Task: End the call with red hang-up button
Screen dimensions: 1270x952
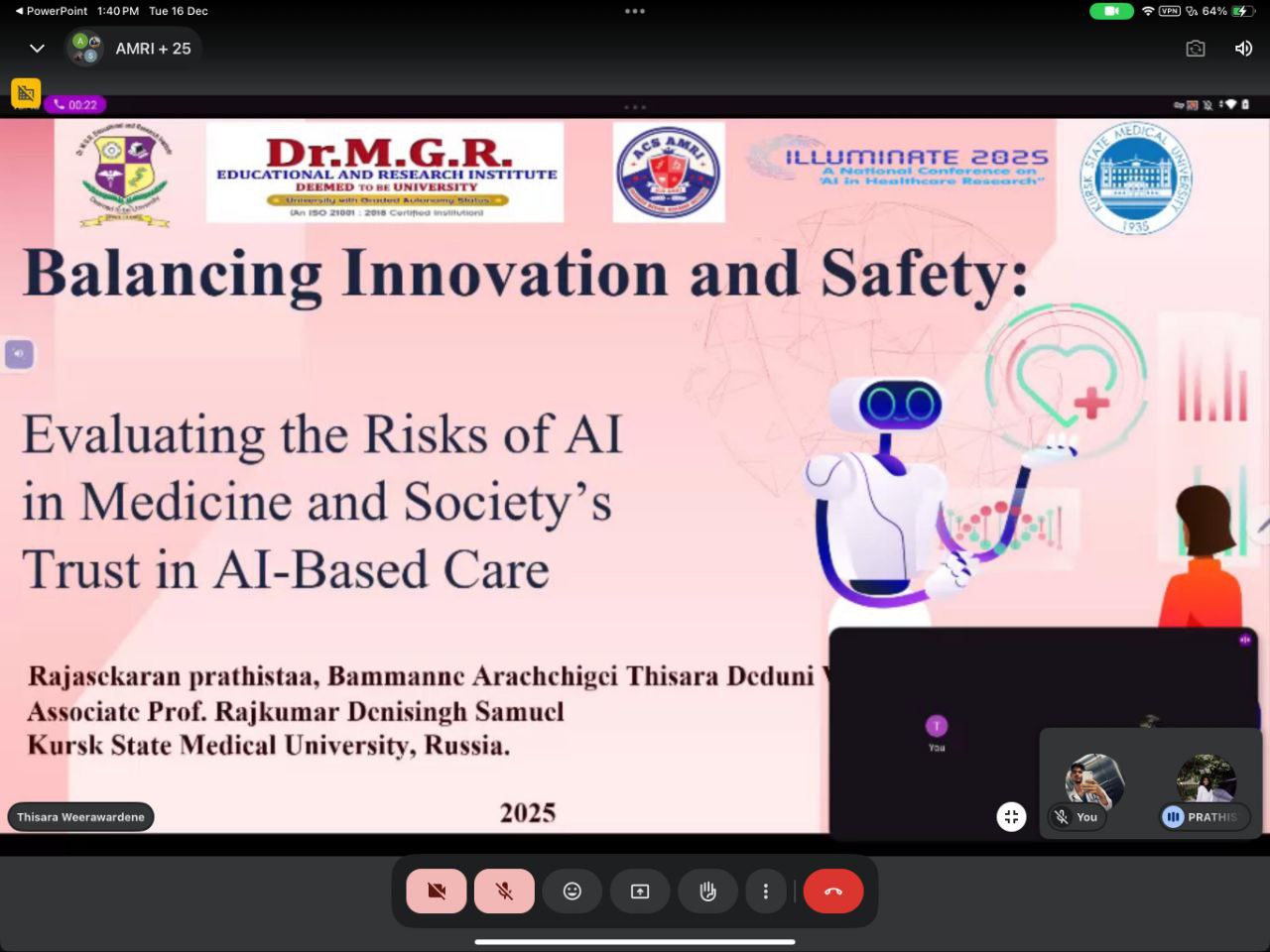Action: tap(833, 891)
